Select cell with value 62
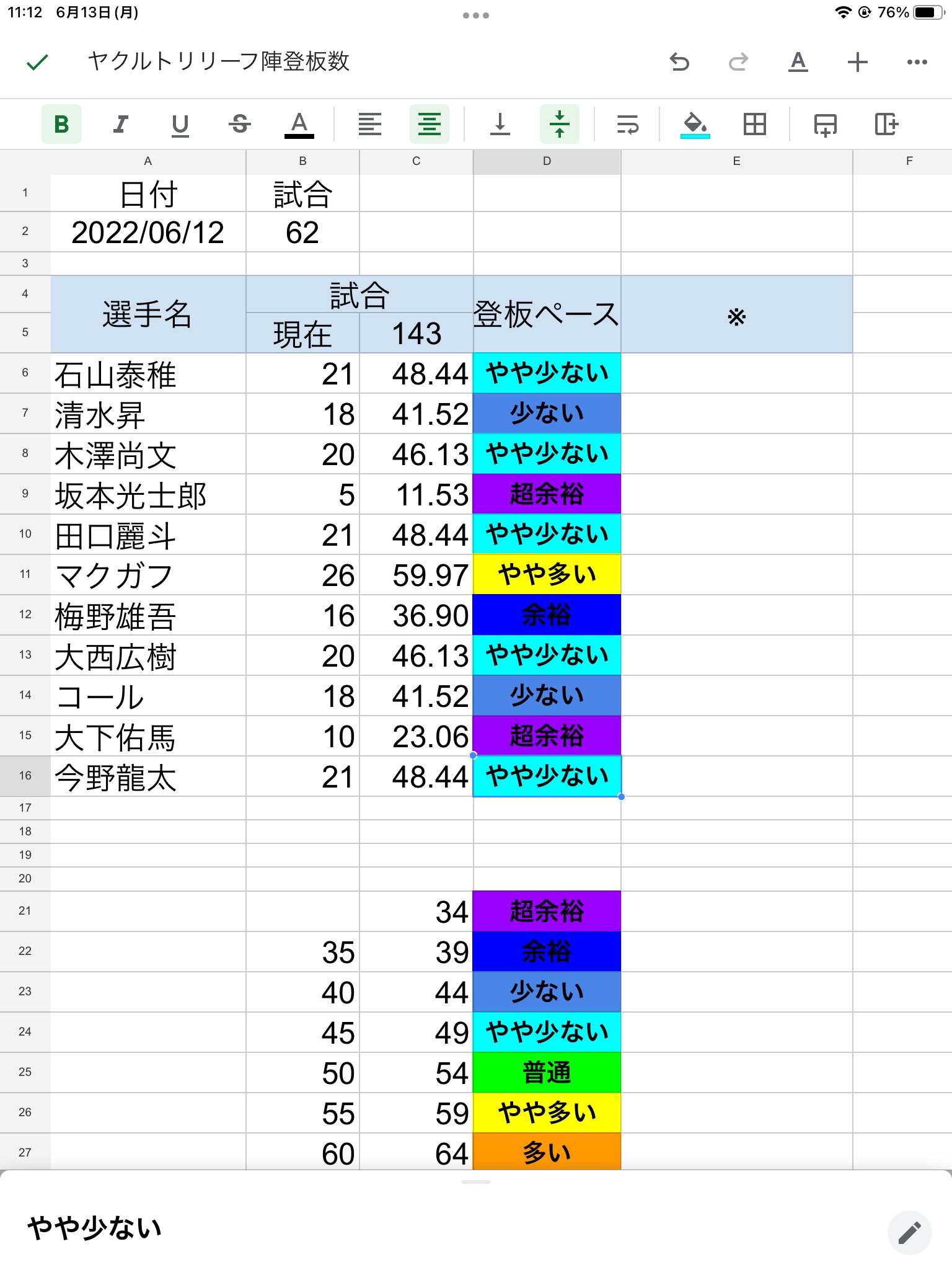Image resolution: width=952 pixels, height=1270 pixels. [302, 232]
